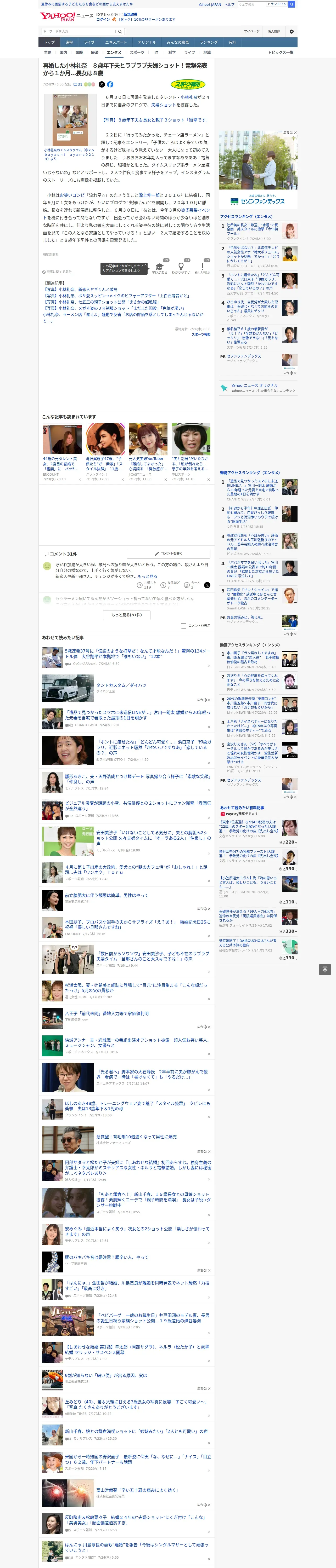Open the article photo of 小林礼奈 Instagram

pyautogui.click(x=70, y=119)
